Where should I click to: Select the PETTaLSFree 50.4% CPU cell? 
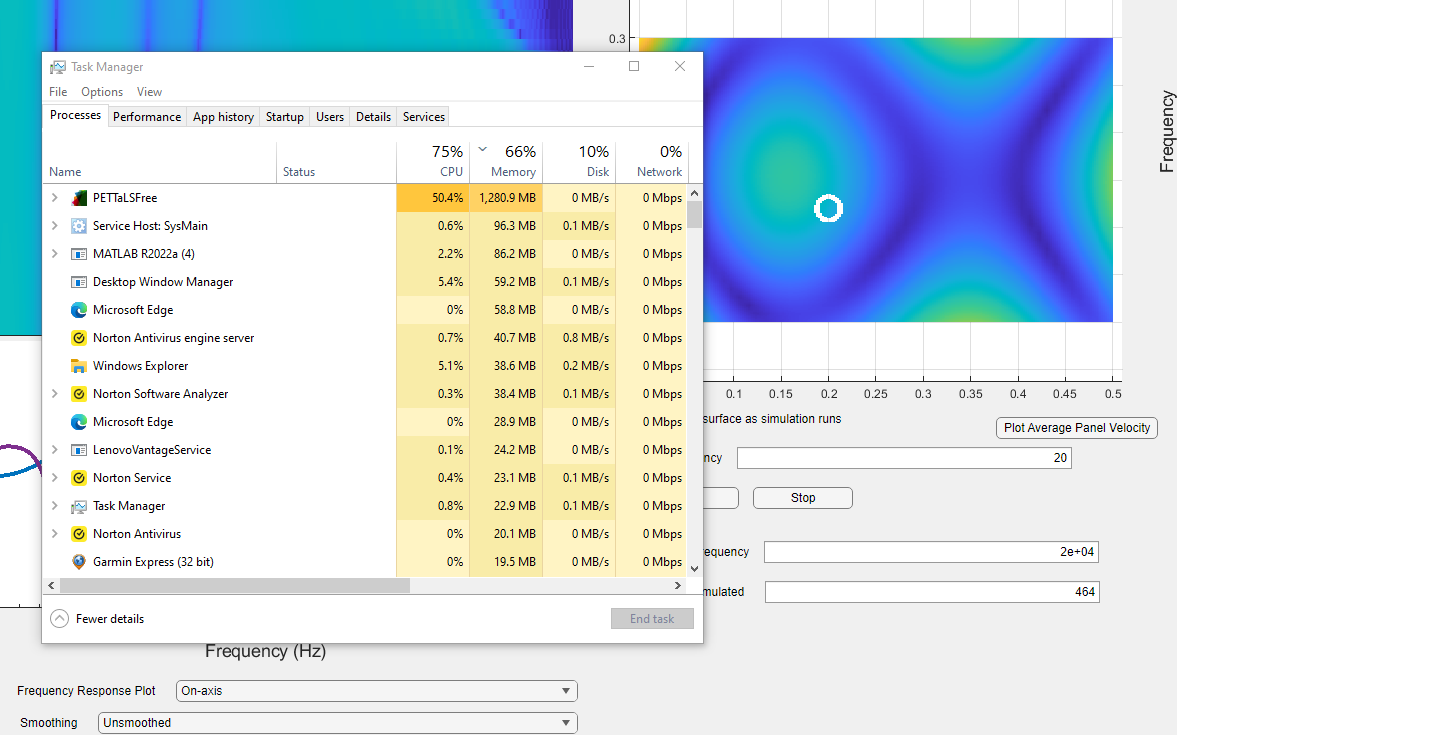(x=433, y=198)
